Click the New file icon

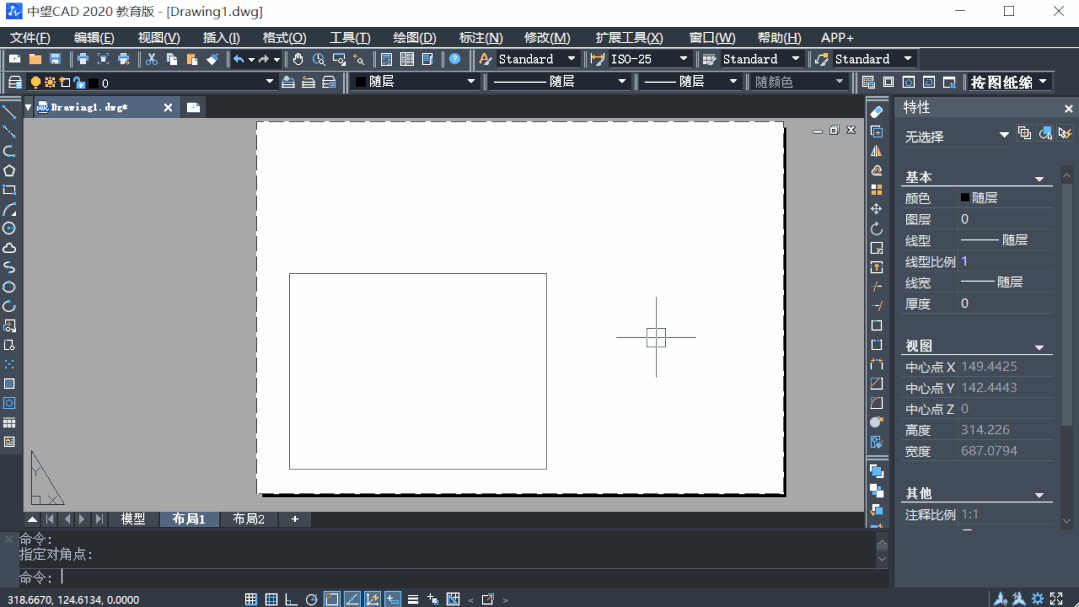[14, 59]
